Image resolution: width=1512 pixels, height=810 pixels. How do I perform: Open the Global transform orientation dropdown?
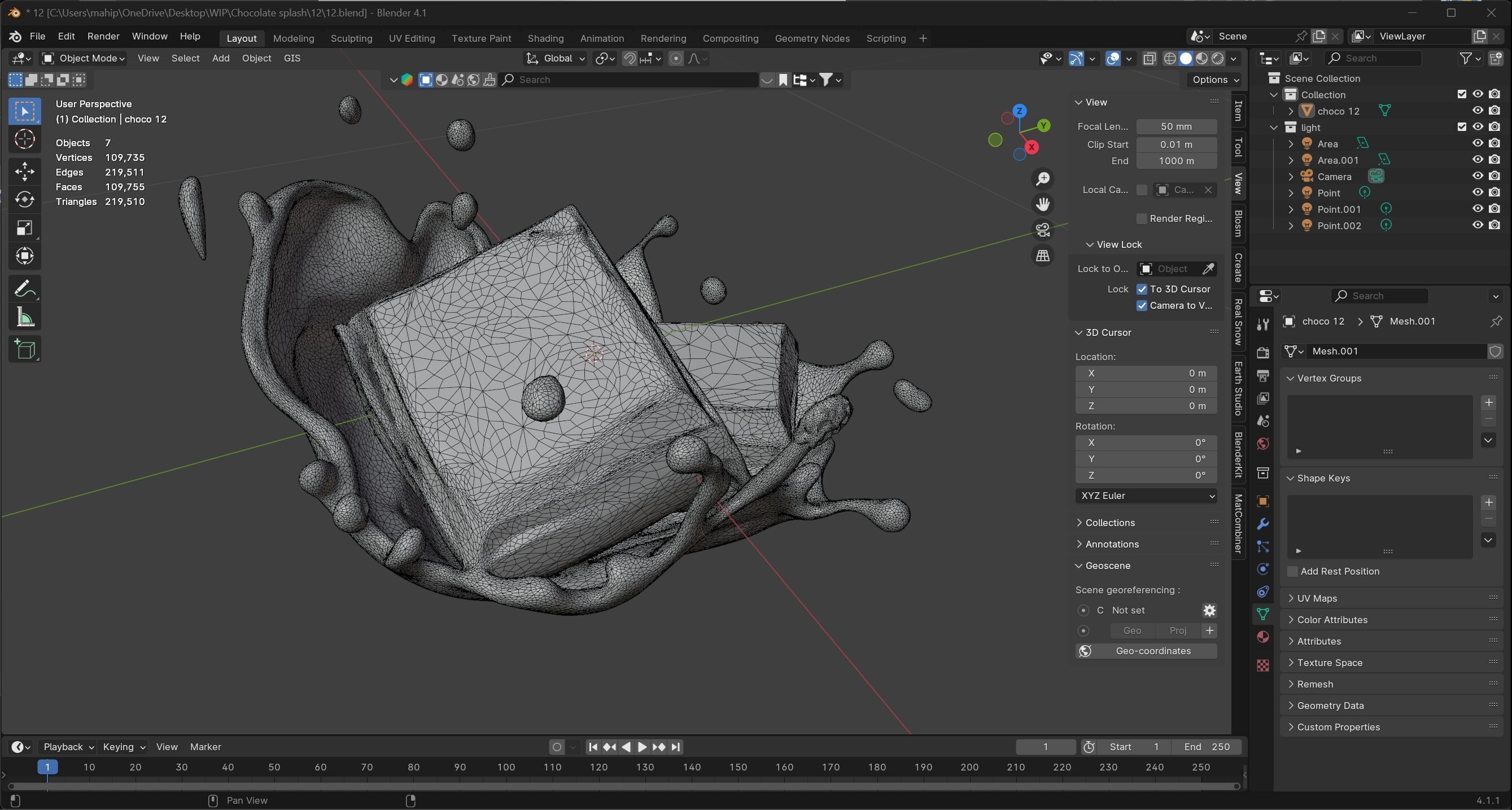click(x=555, y=58)
